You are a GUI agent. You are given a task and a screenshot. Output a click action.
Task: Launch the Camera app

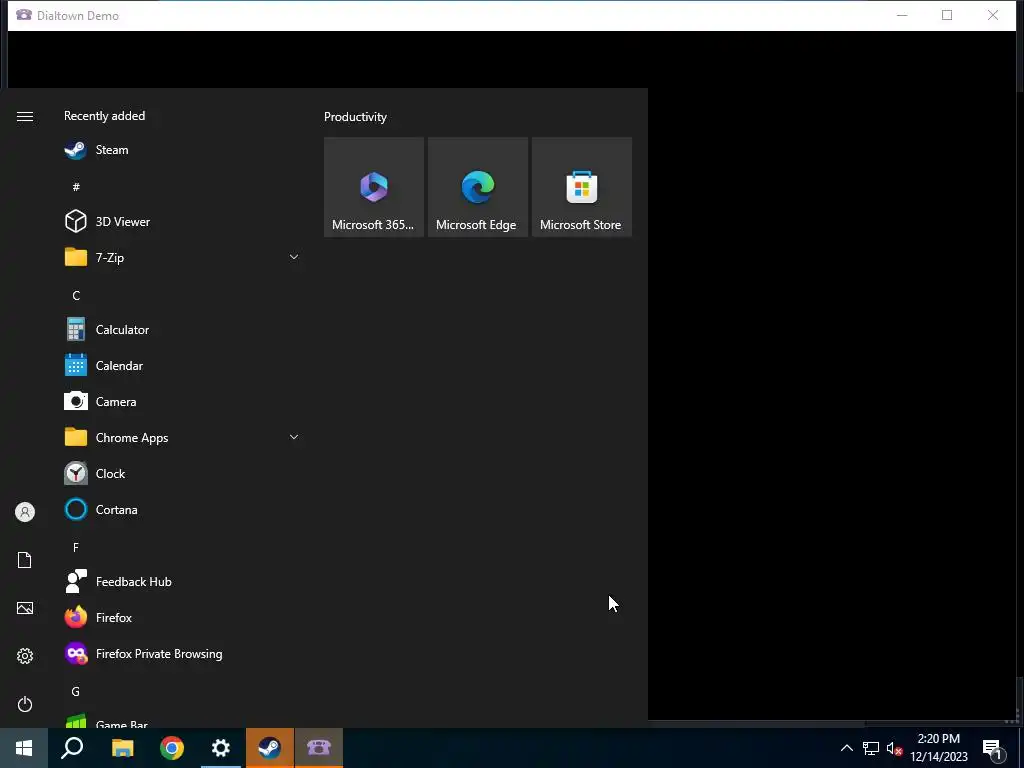[x=182, y=402]
